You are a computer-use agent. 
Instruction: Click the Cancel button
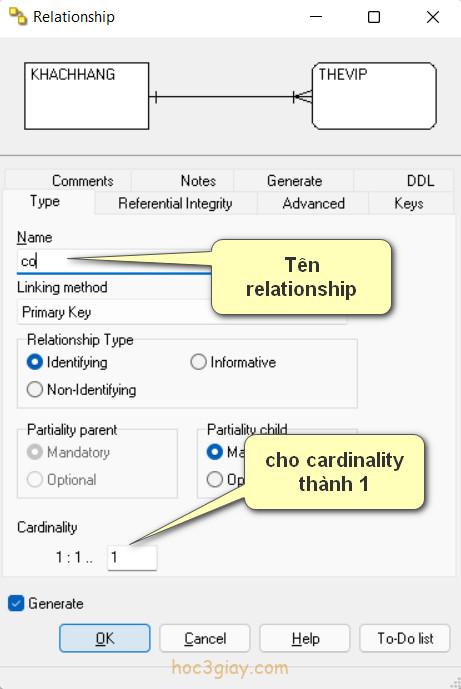pyautogui.click(x=205, y=638)
